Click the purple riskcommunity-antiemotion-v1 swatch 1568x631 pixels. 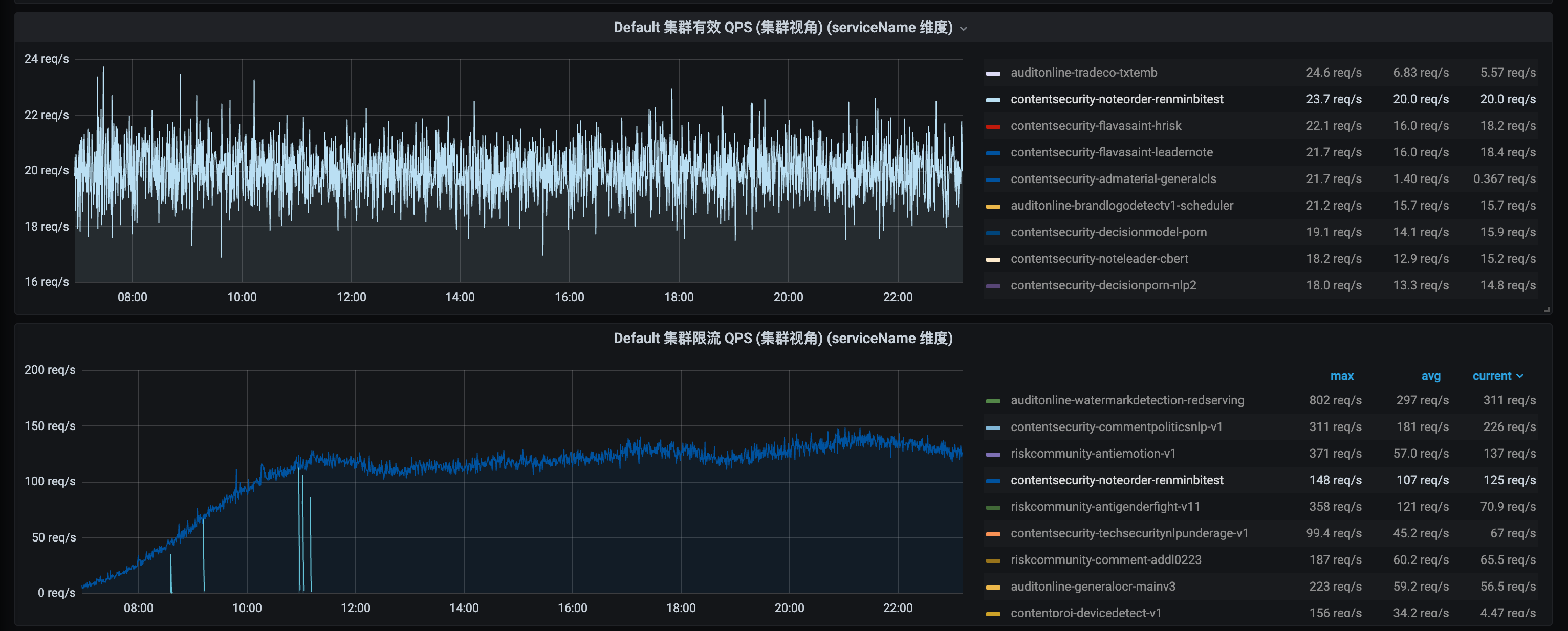coord(993,454)
